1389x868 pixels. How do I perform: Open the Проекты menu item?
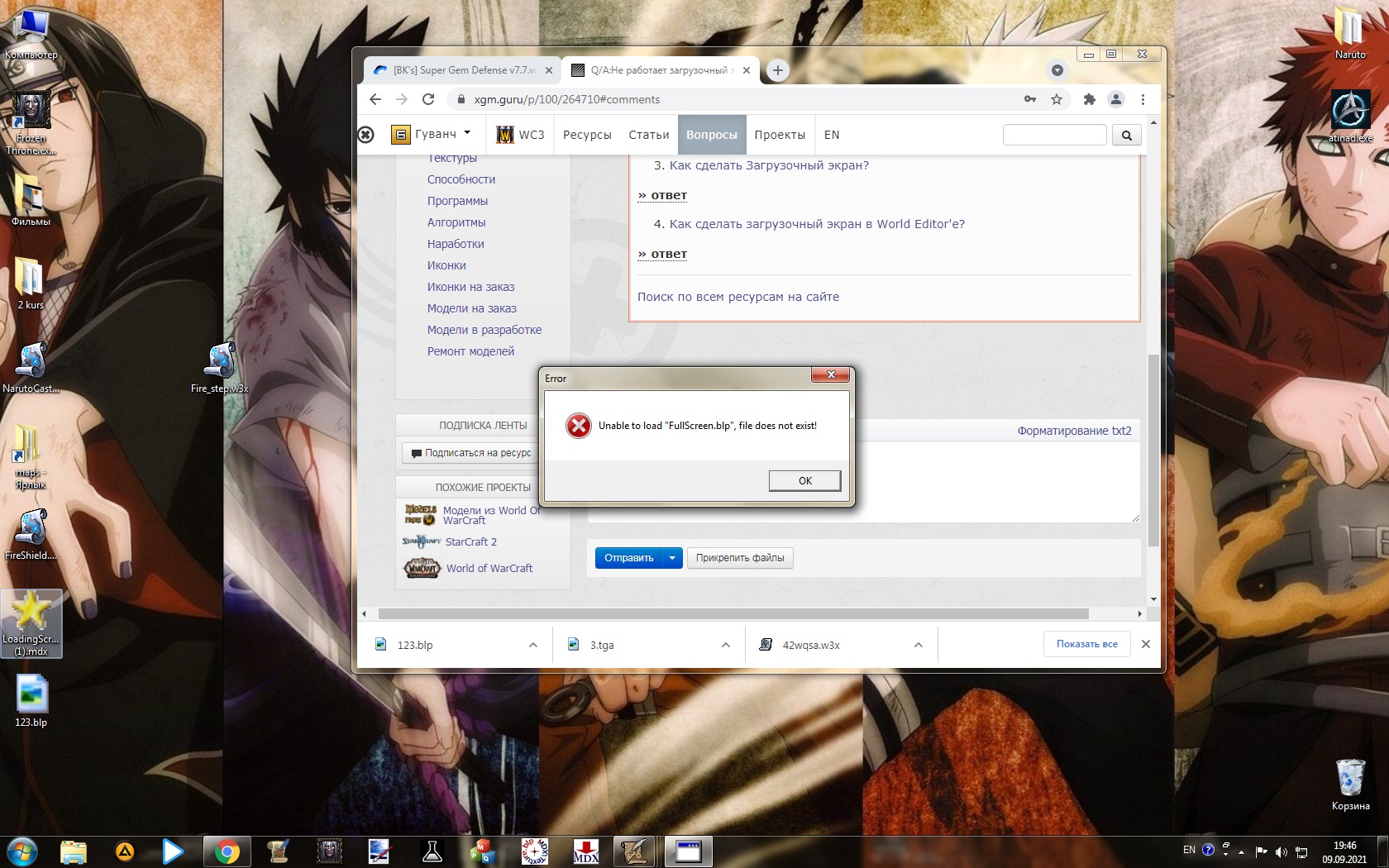point(780,135)
